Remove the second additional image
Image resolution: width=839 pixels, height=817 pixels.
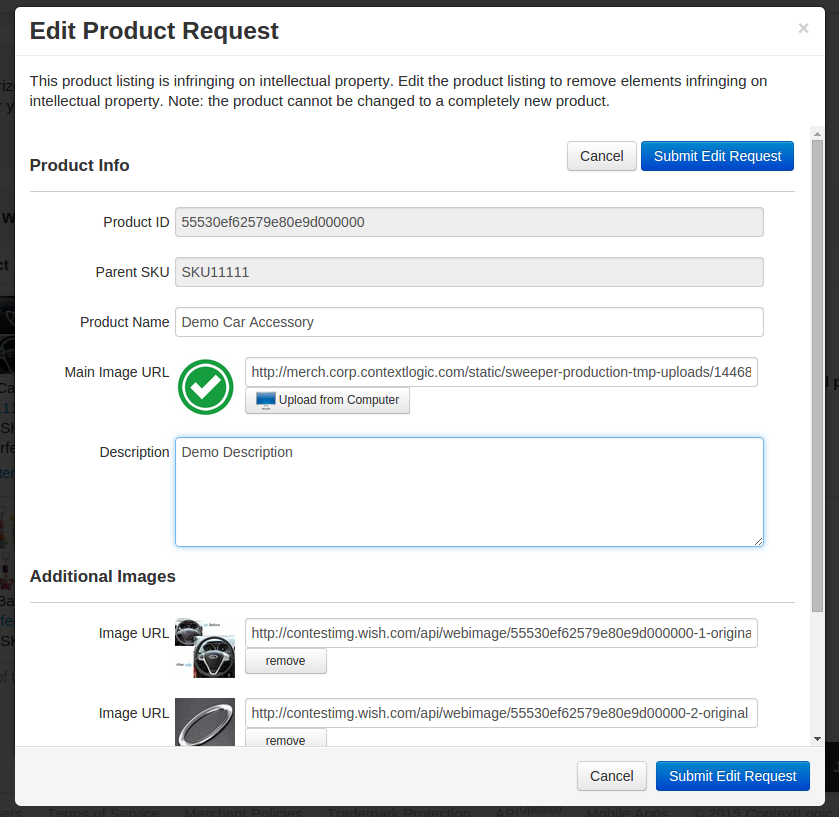(285, 739)
